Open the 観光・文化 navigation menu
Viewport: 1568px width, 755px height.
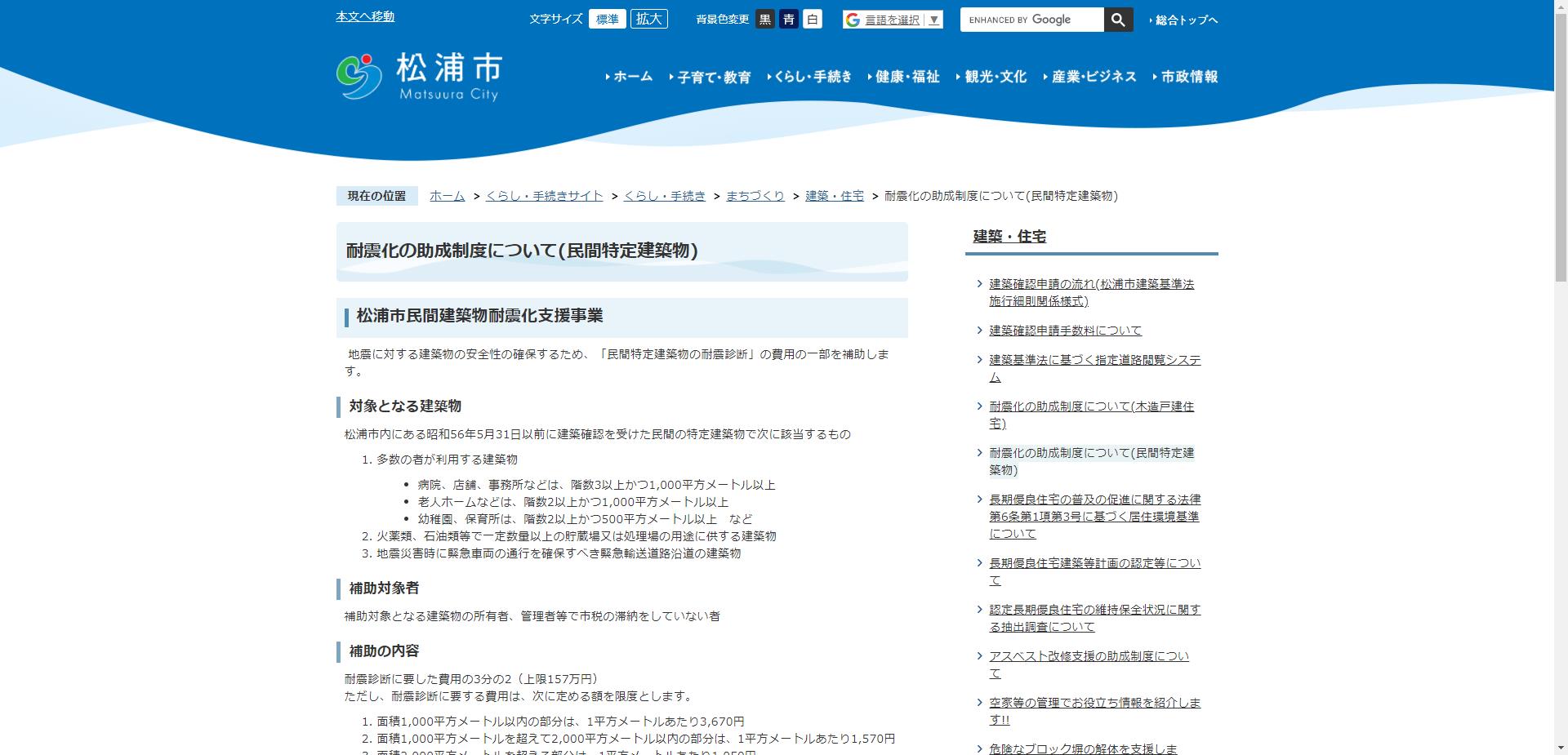coord(993,77)
